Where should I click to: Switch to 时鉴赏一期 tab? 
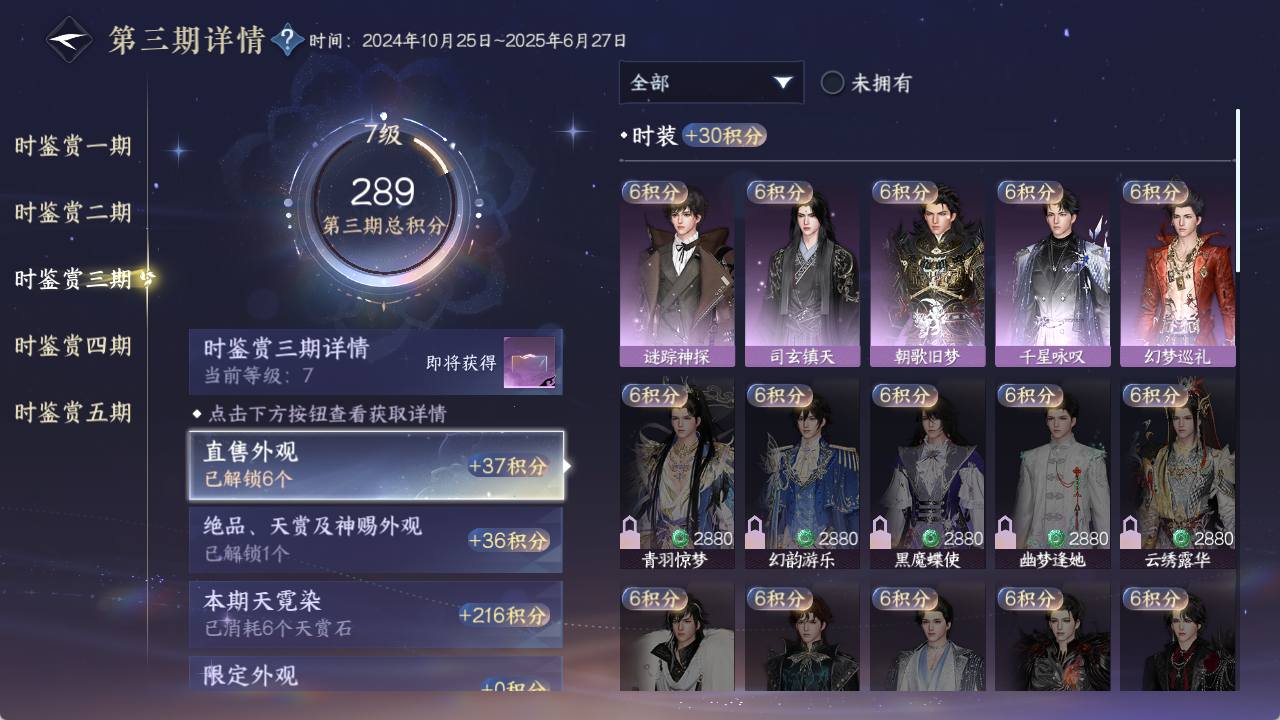point(73,146)
